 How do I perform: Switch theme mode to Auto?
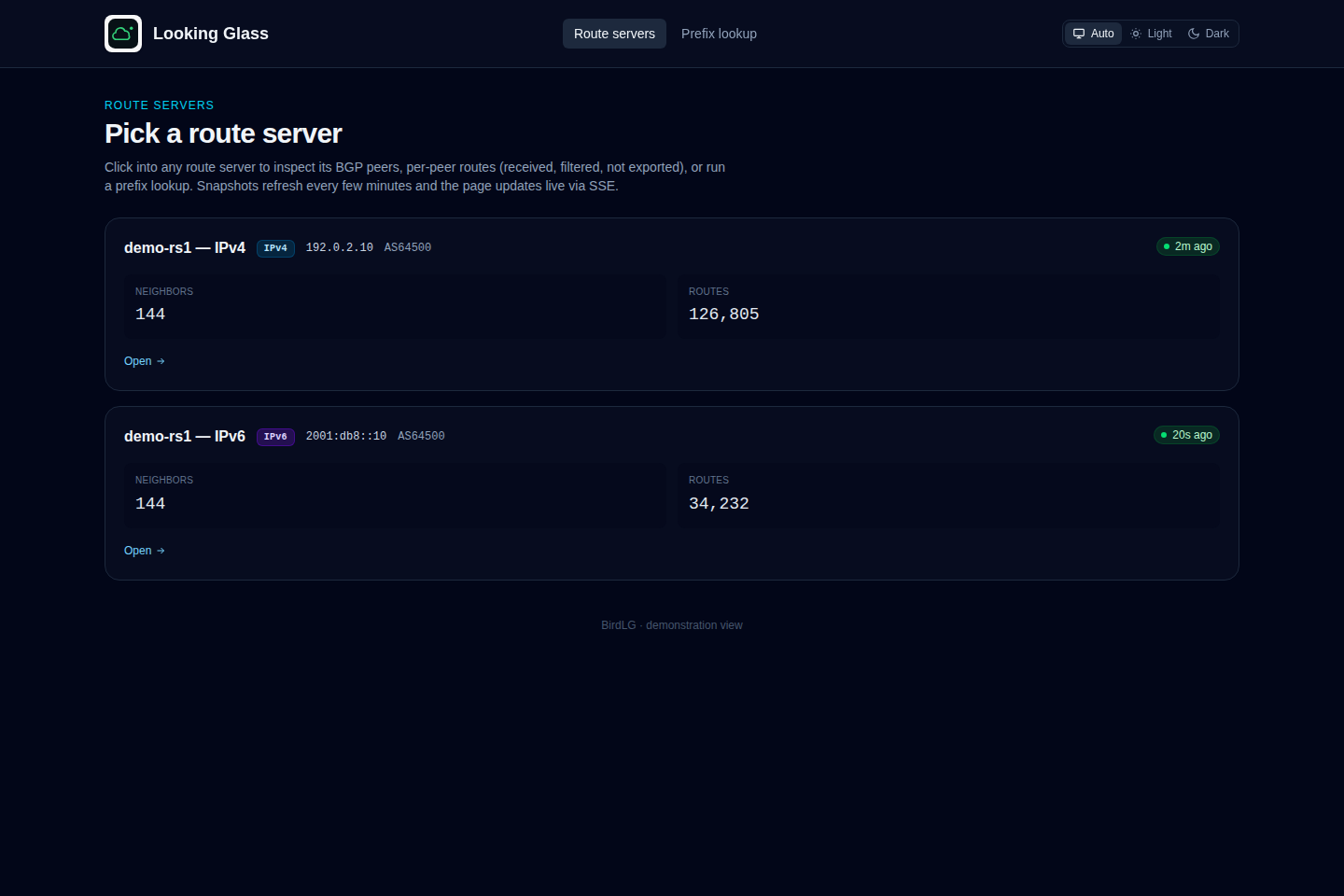pos(1094,34)
